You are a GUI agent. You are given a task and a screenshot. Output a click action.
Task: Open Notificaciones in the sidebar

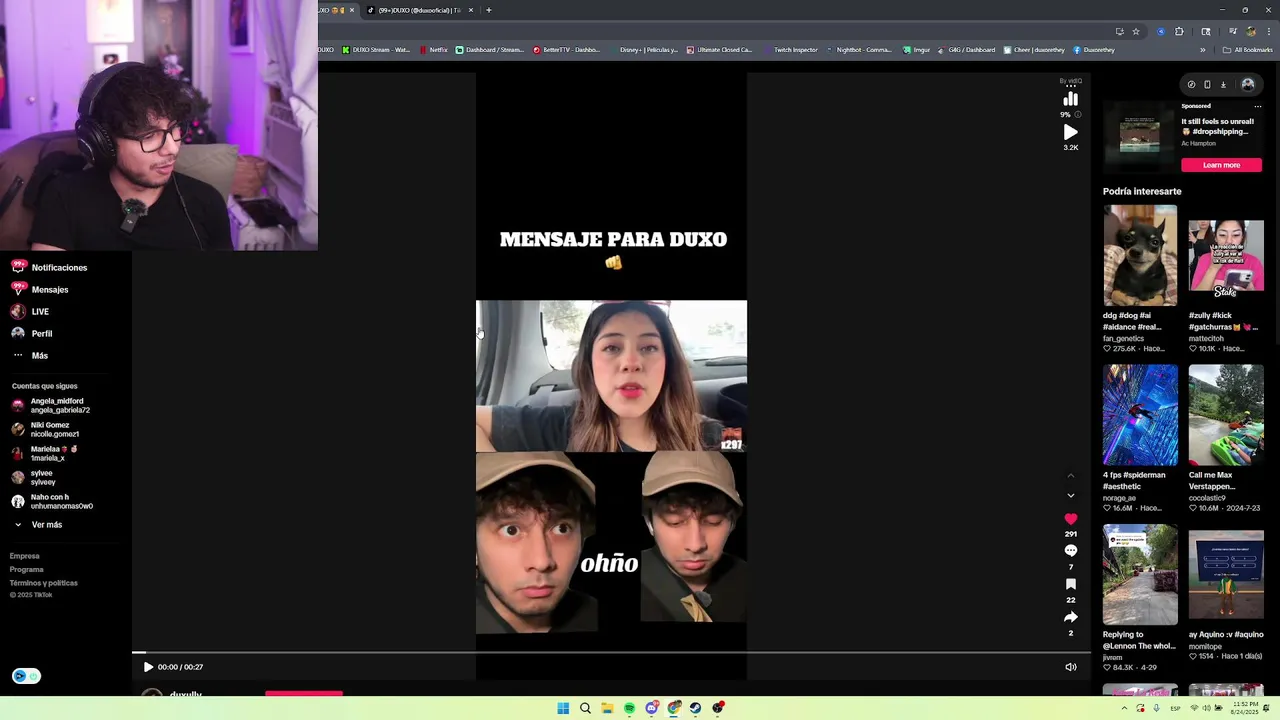coord(49,268)
